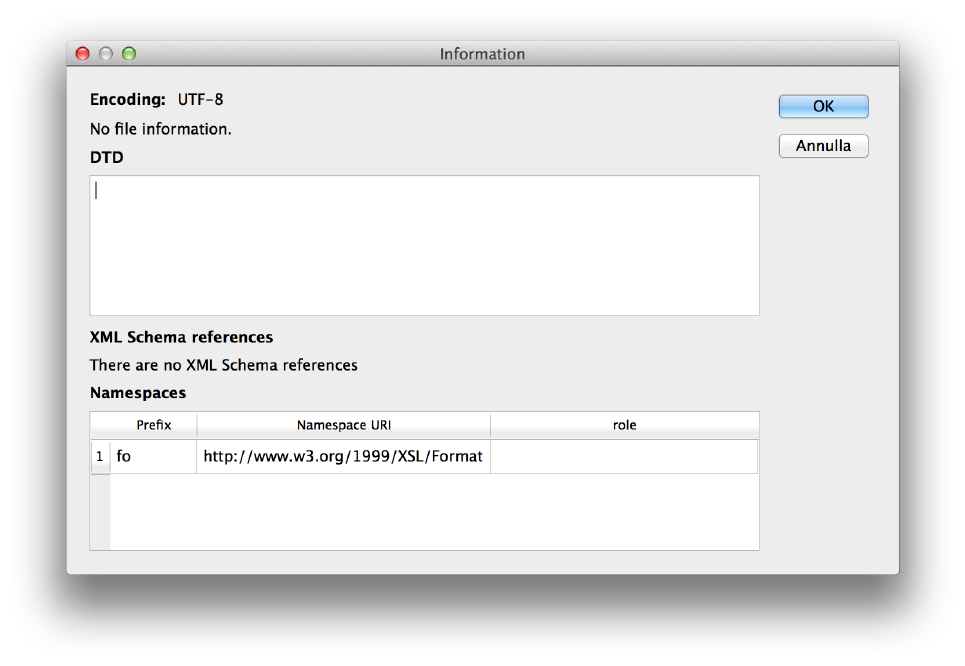
Task: Click "There are no XML Schema references" text
Action: point(223,365)
